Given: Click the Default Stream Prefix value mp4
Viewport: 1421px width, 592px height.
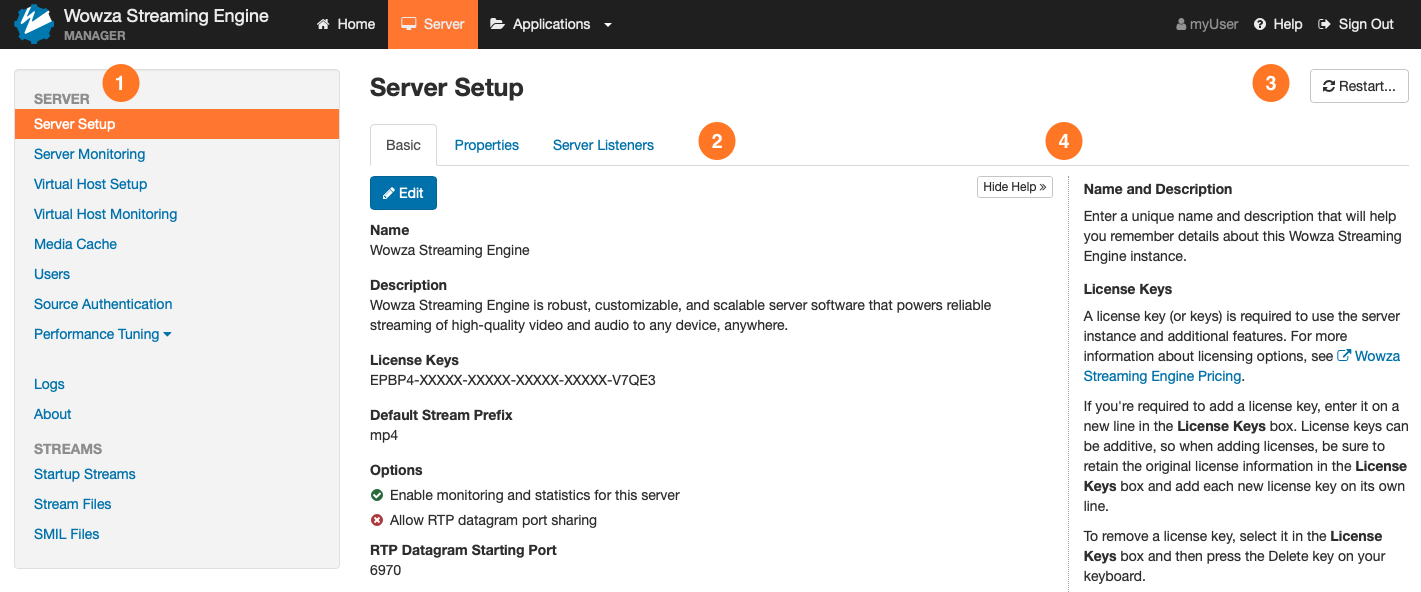Looking at the screenshot, I should [384, 435].
